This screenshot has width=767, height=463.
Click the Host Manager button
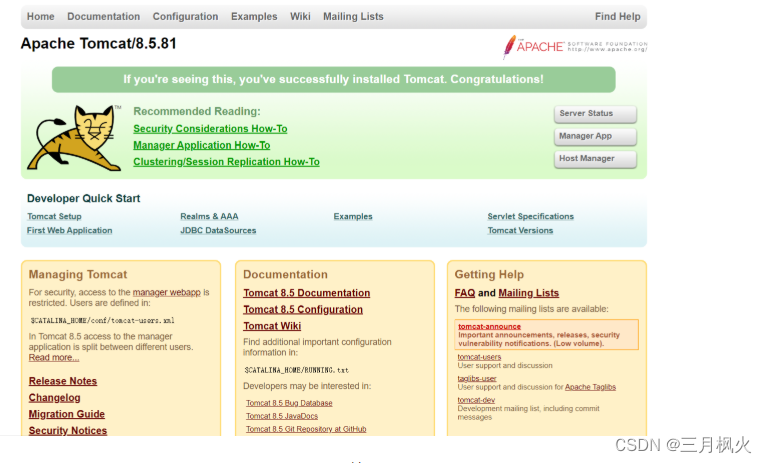[595, 158]
